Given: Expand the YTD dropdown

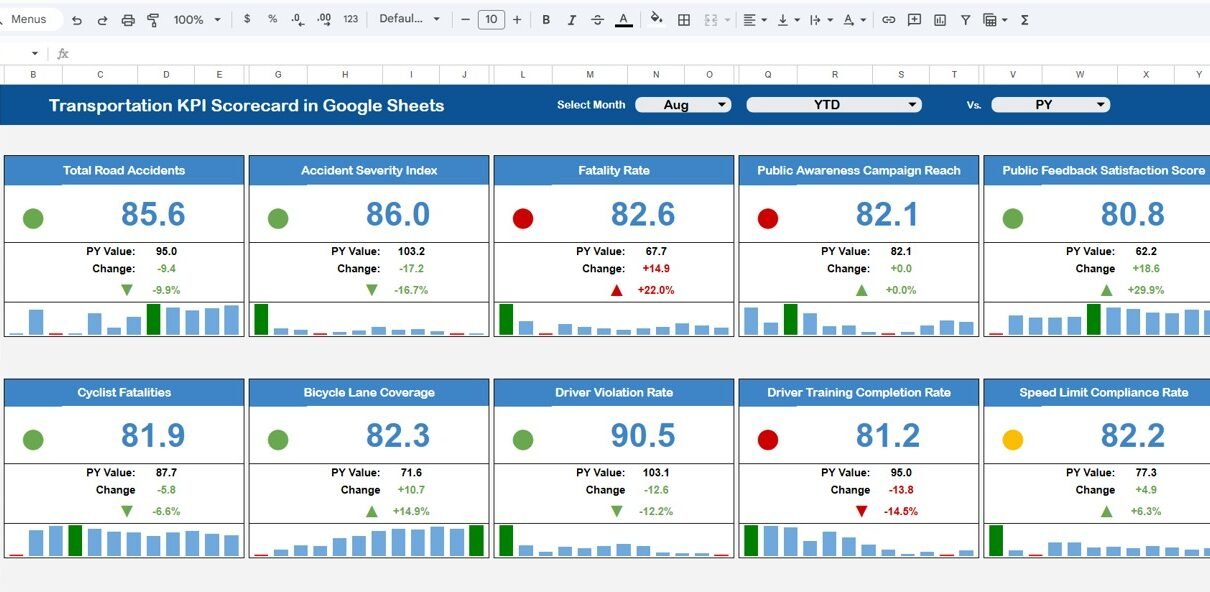Looking at the screenshot, I should [x=833, y=105].
